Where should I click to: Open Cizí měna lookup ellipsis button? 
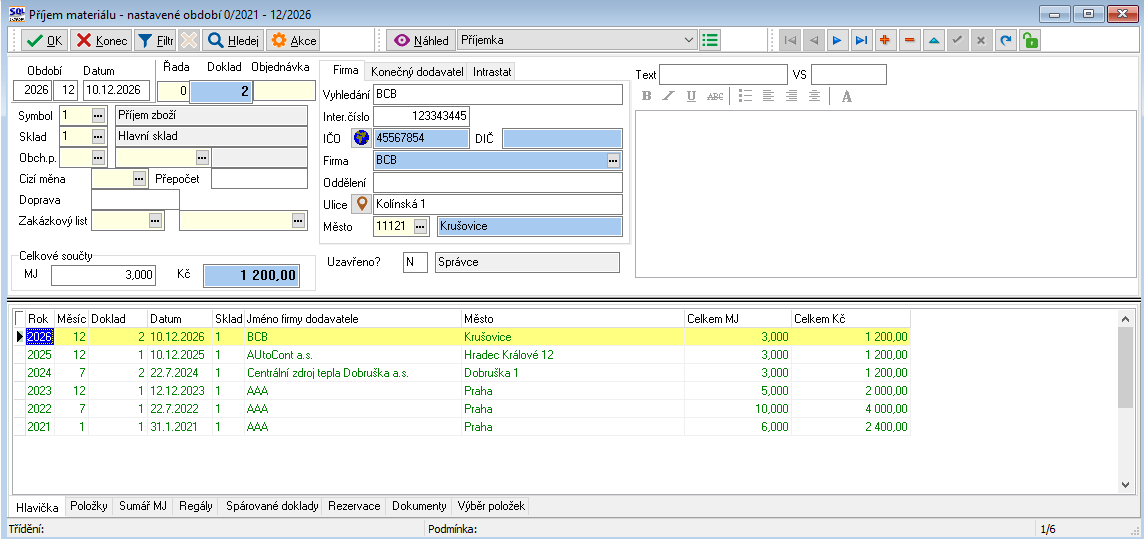pyautogui.click(x=139, y=178)
